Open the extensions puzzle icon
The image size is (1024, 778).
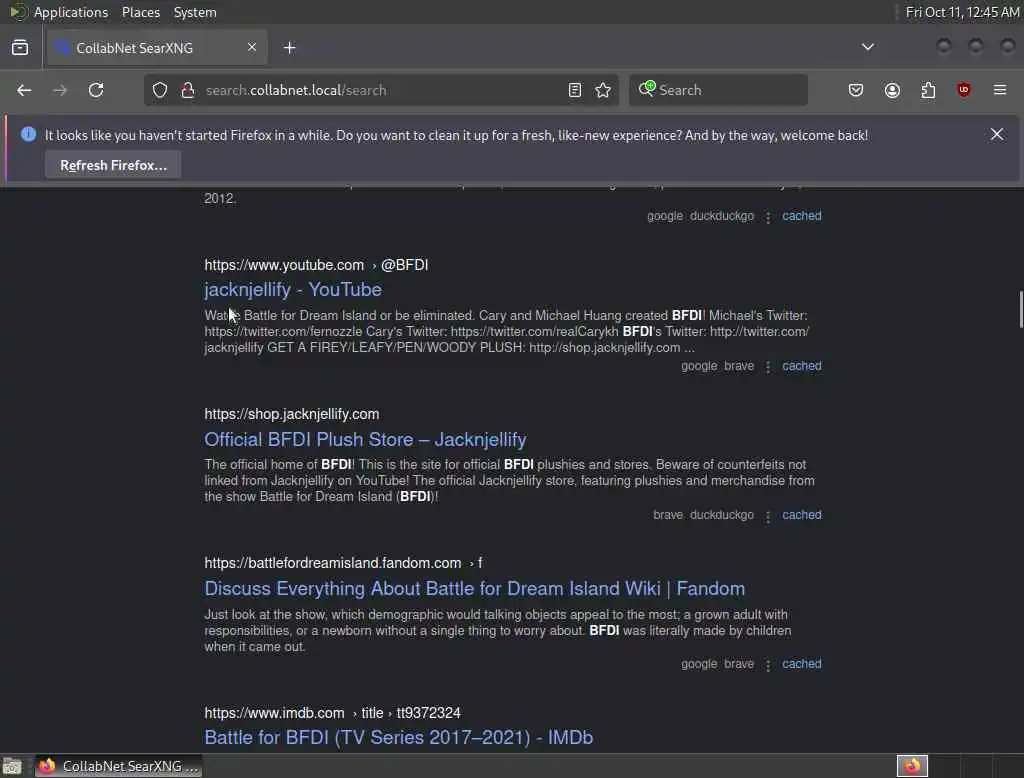click(928, 90)
